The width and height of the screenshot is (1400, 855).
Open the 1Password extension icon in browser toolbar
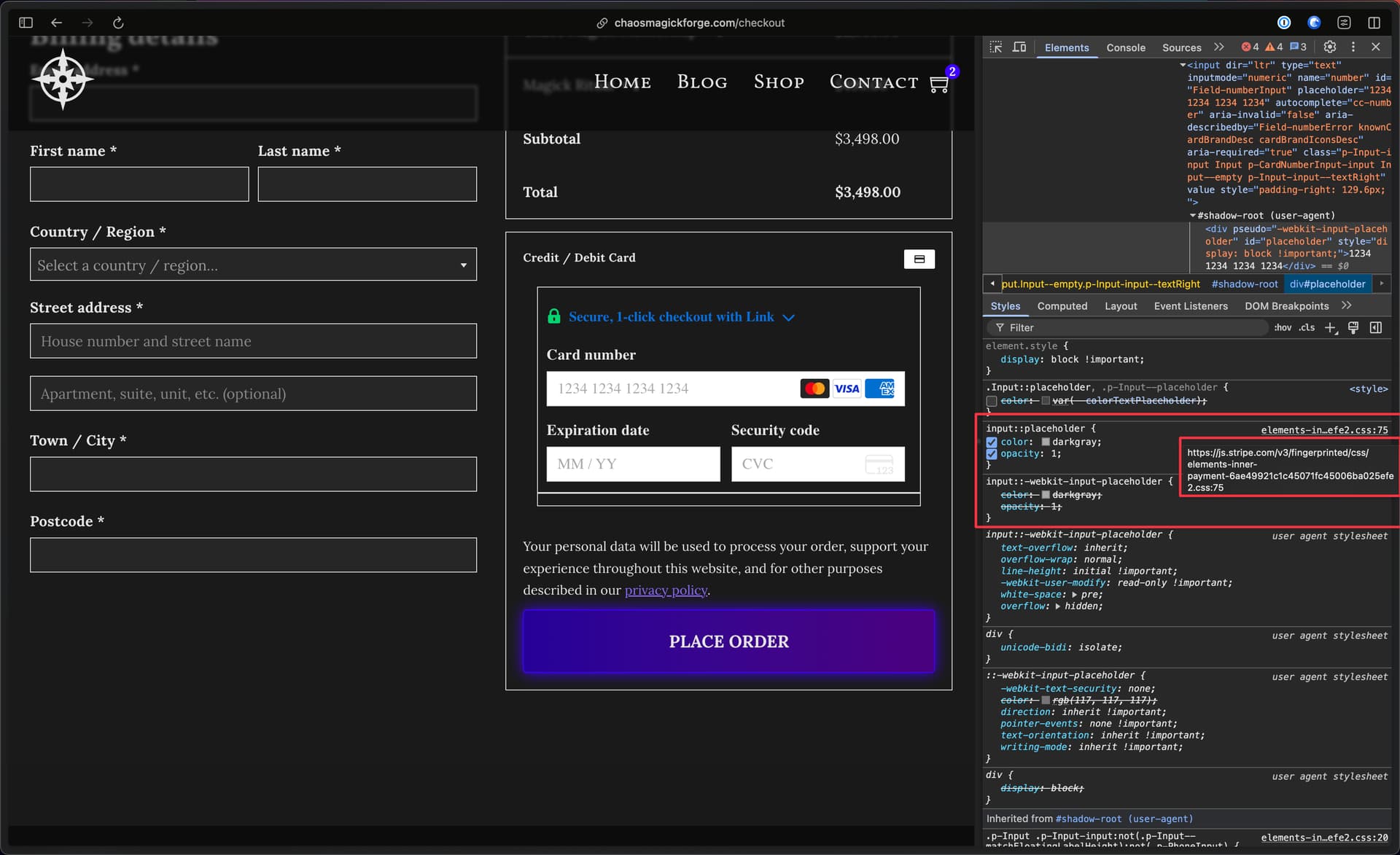[1284, 23]
